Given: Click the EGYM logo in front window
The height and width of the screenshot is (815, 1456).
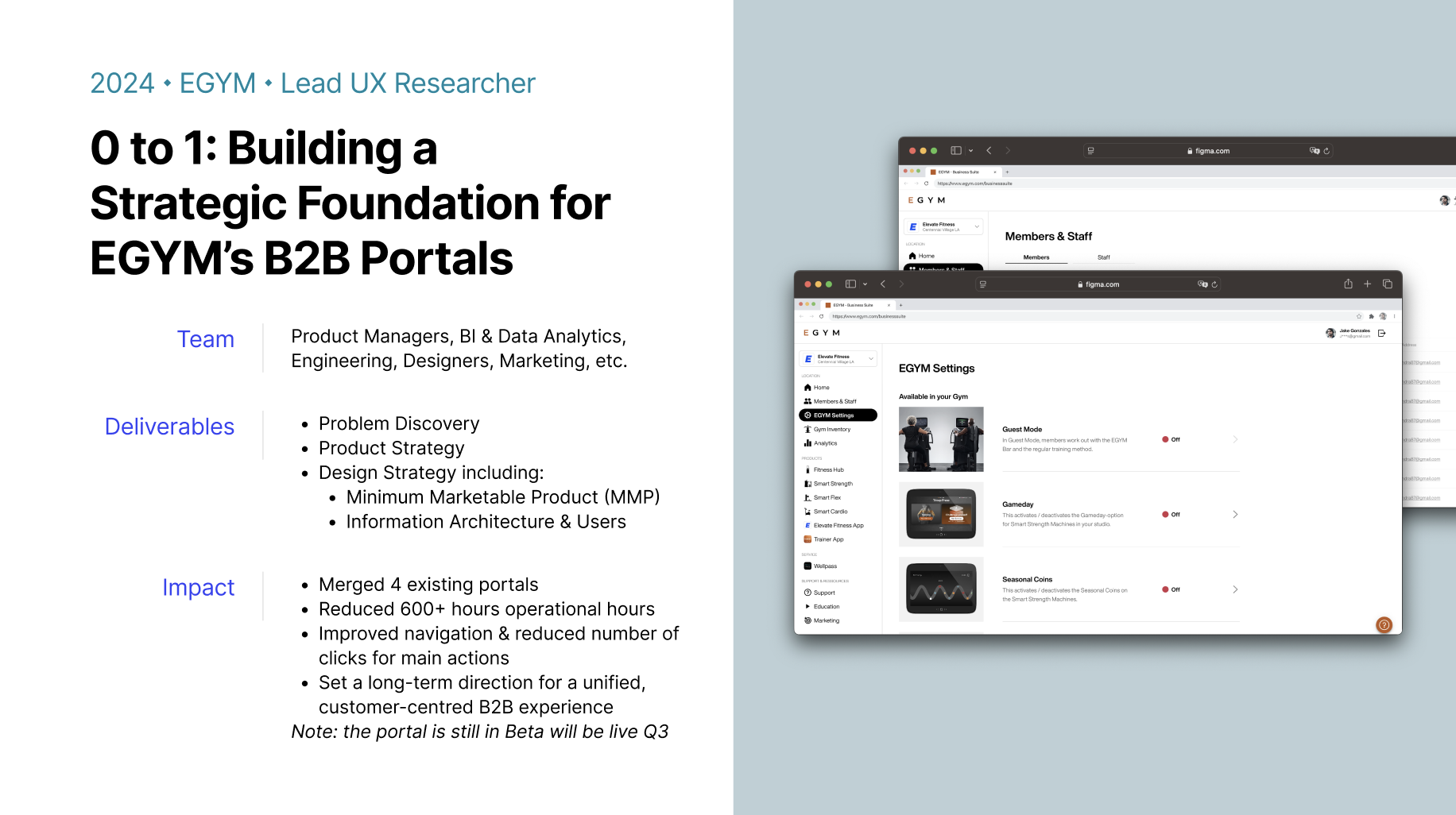Looking at the screenshot, I should click(822, 333).
